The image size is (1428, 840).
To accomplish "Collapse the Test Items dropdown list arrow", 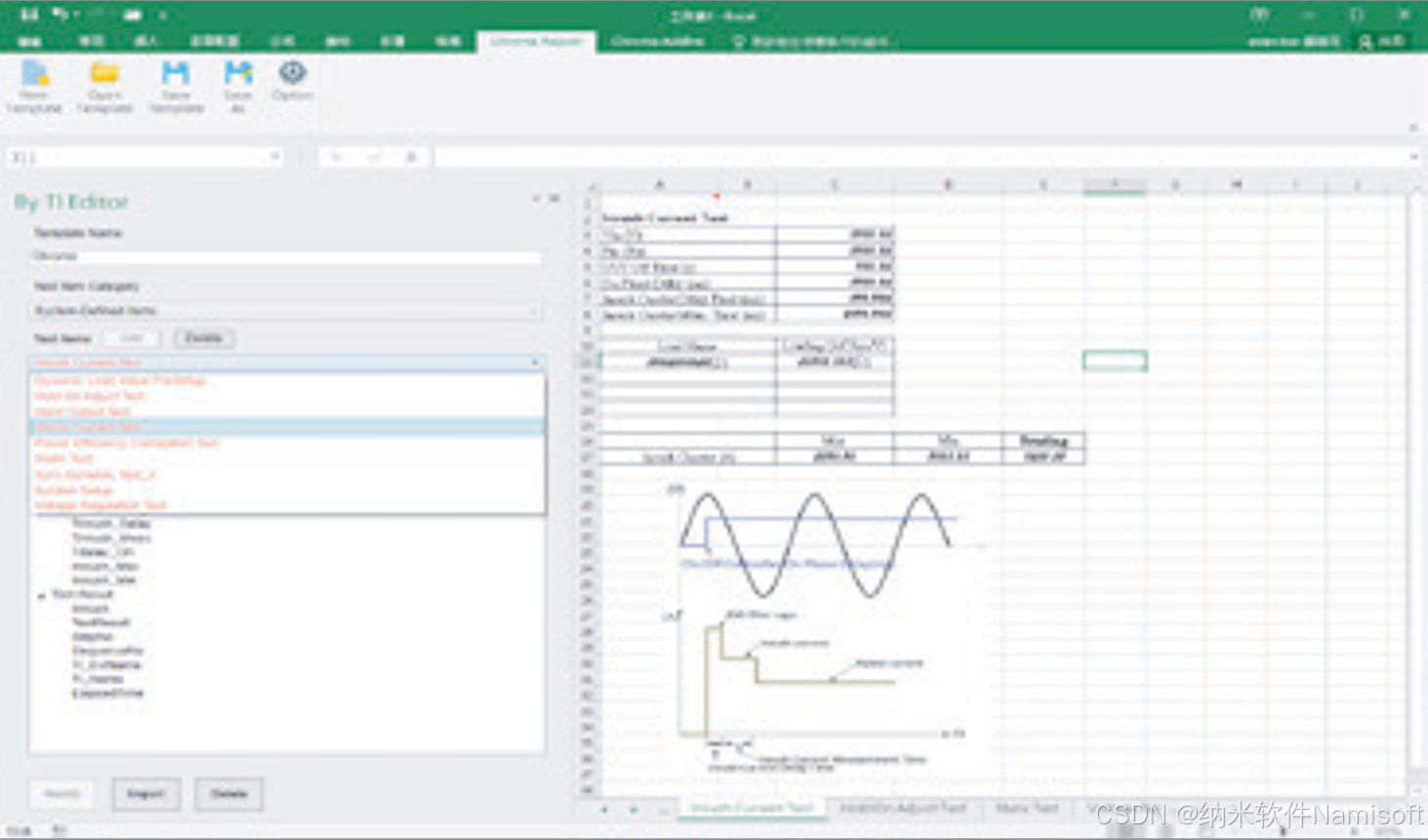I will (x=535, y=363).
